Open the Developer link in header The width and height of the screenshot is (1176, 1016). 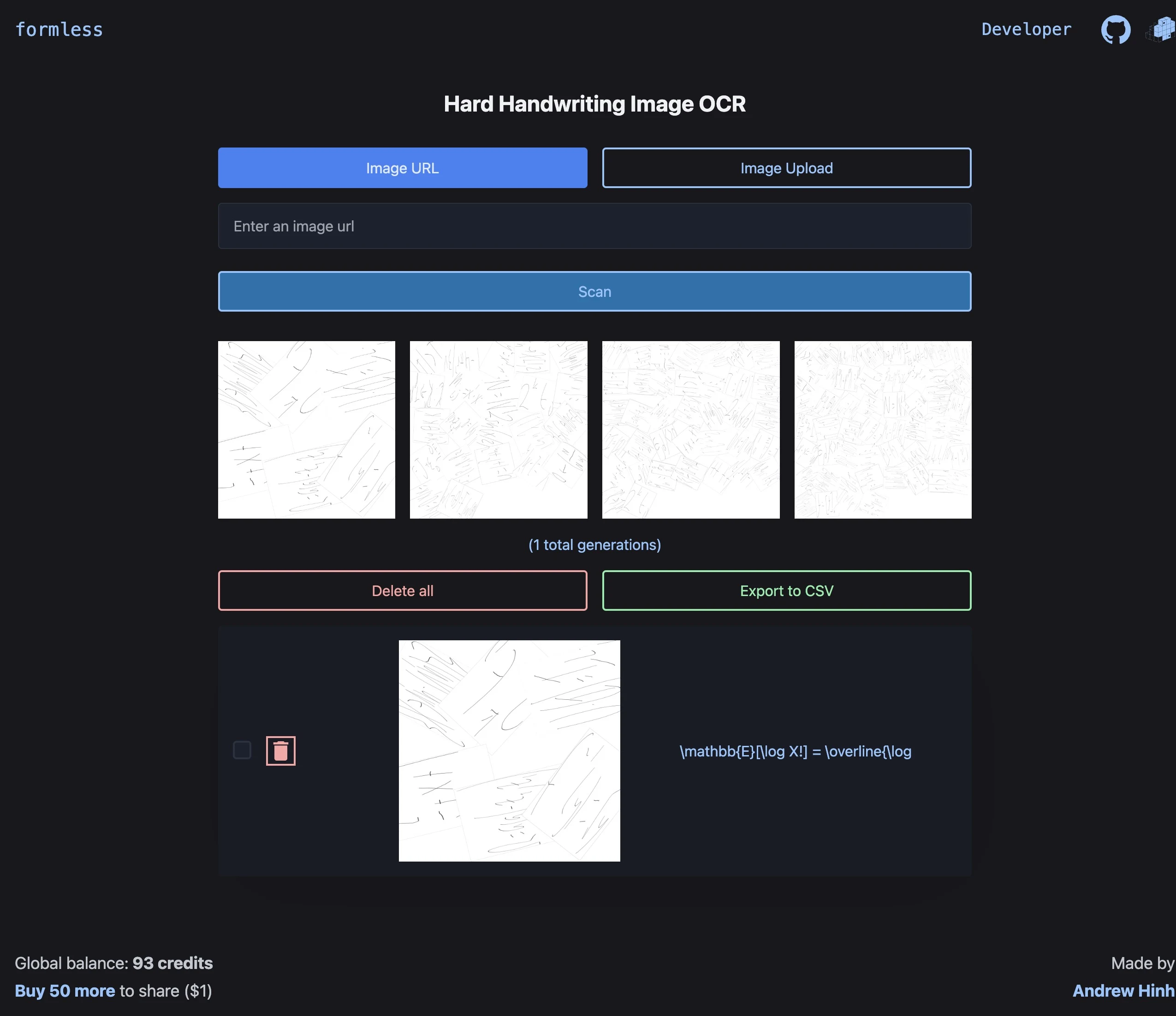tap(1026, 30)
